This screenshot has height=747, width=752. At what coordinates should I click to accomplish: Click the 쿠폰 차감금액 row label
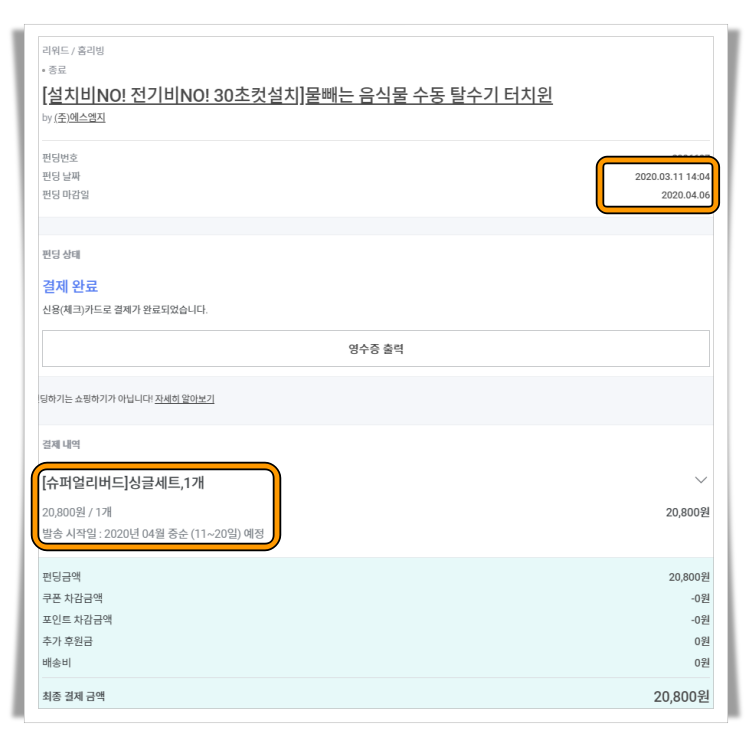(x=72, y=598)
